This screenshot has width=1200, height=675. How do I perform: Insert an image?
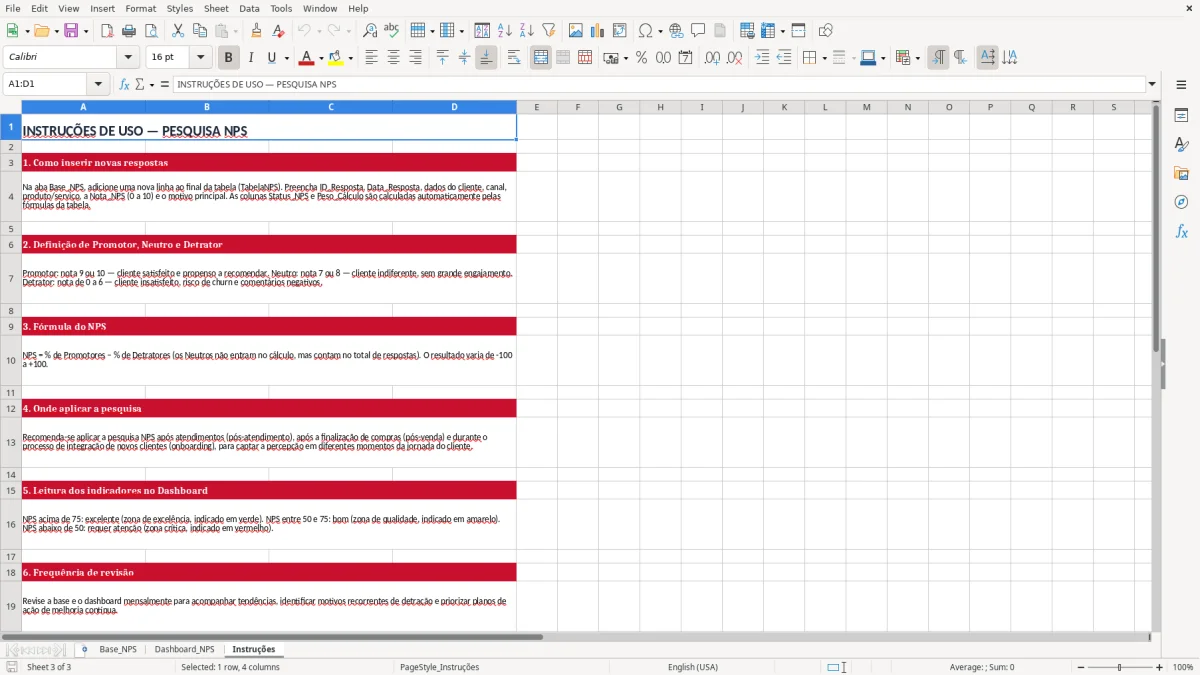pyautogui.click(x=576, y=31)
